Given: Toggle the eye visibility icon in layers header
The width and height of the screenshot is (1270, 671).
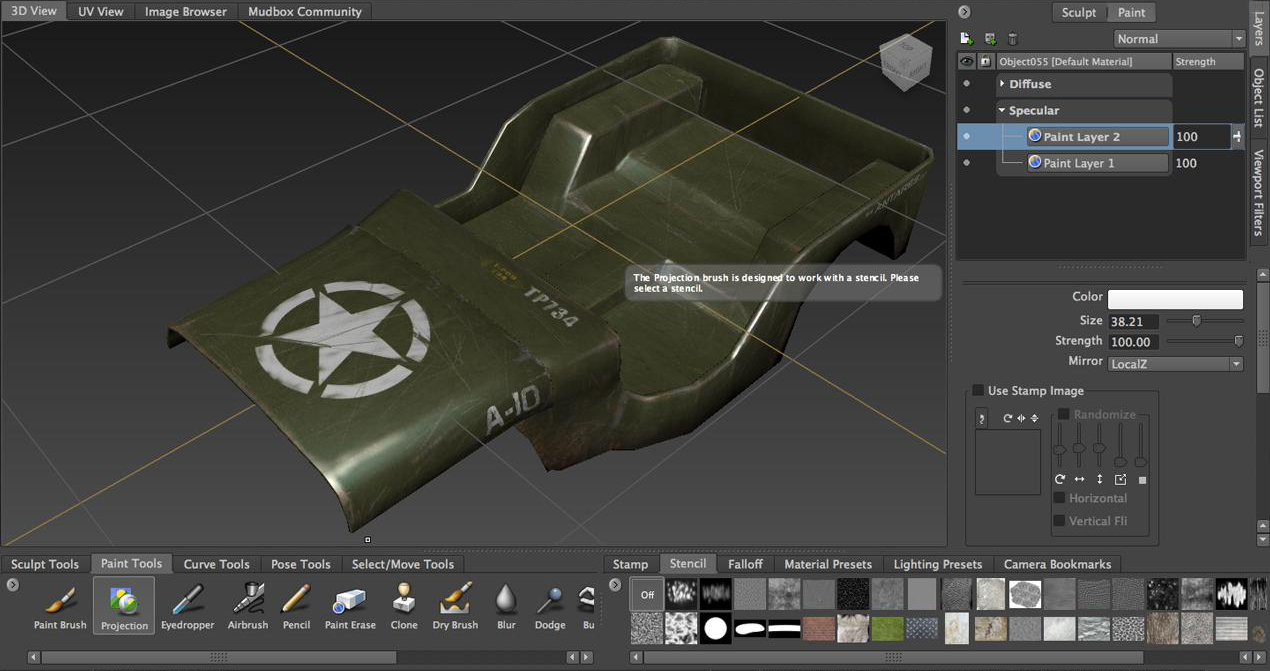Looking at the screenshot, I should click(967, 62).
